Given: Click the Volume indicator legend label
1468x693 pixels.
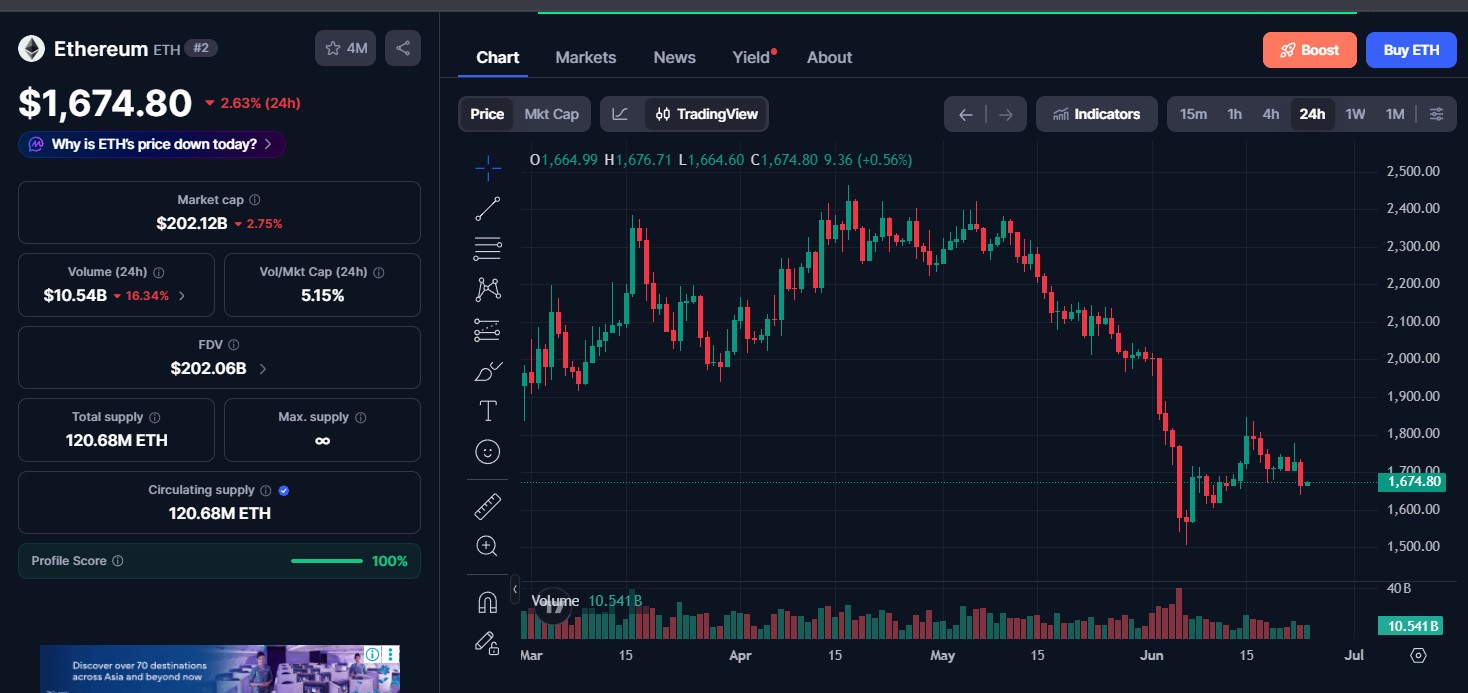Looking at the screenshot, I should click(555, 600).
